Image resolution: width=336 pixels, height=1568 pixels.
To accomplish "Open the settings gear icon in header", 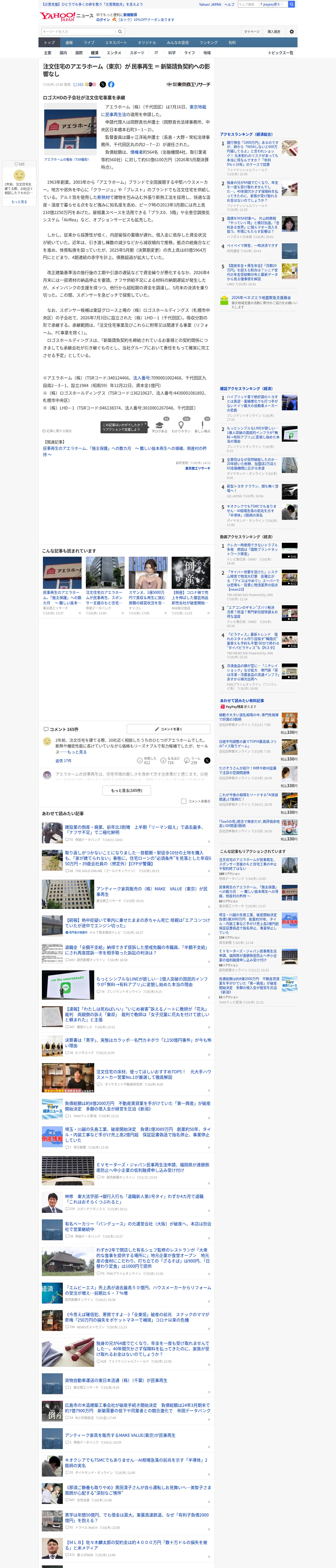I will (x=292, y=32).
